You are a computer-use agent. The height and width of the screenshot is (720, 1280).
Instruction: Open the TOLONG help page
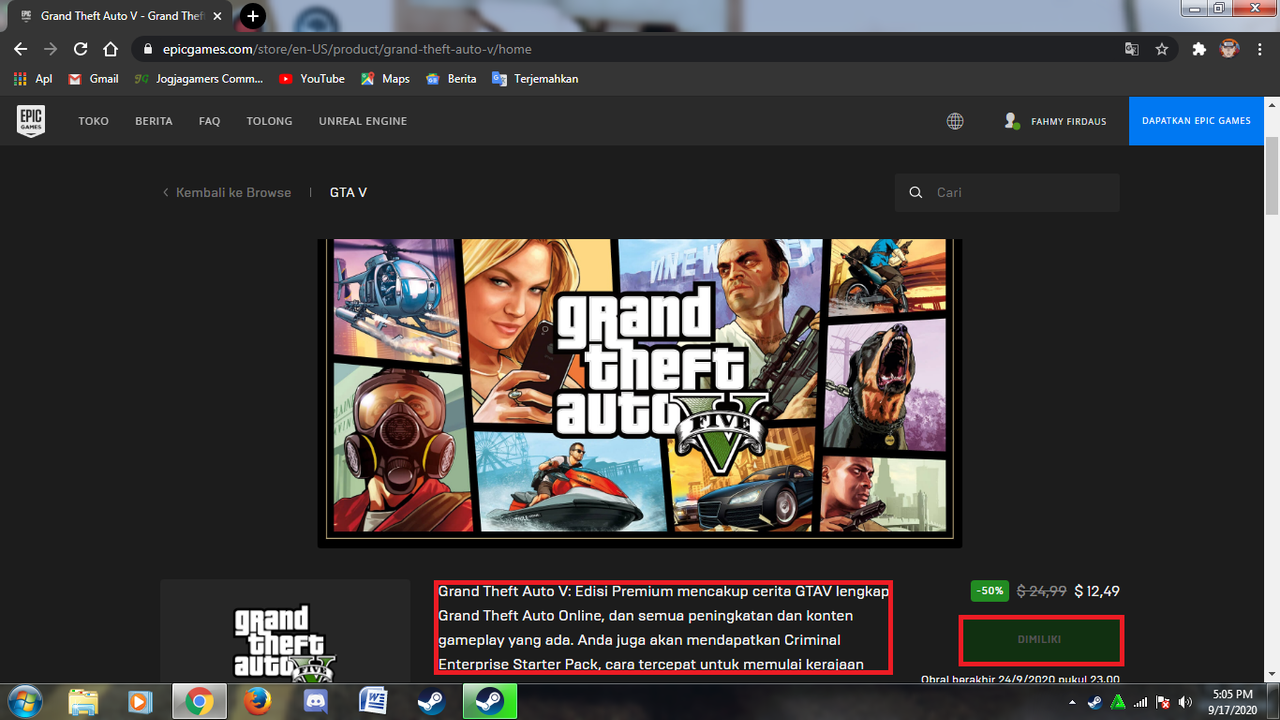tap(270, 121)
